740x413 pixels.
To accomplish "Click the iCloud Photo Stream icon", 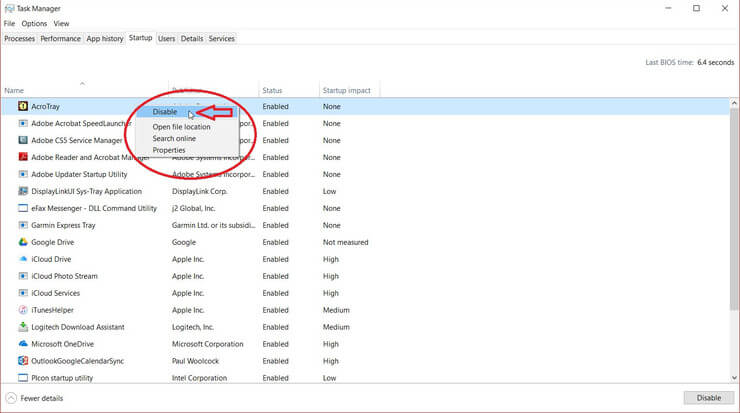I will click(23, 276).
